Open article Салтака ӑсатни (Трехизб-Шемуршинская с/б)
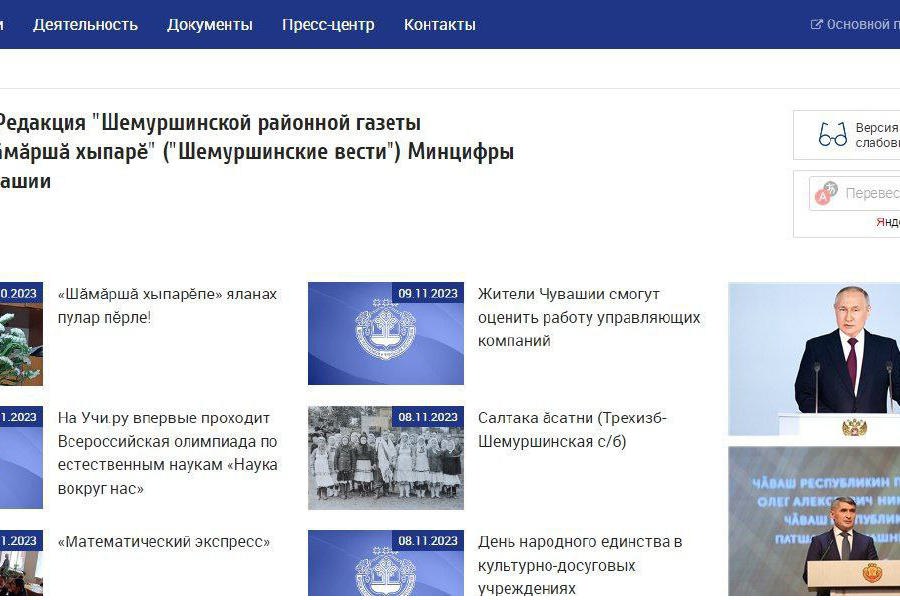Viewport: 900px width, 600px height. [572, 429]
